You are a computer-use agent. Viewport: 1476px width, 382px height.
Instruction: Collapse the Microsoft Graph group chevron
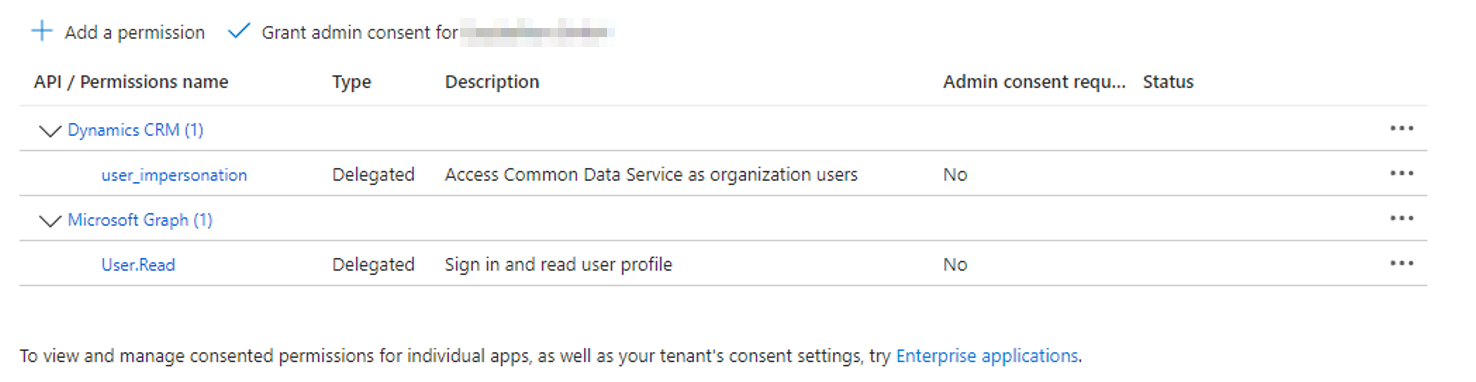[49, 221]
